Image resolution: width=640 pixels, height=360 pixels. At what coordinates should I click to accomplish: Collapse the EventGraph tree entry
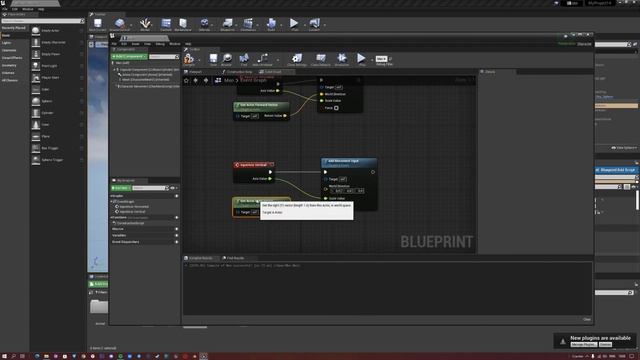pos(112,202)
